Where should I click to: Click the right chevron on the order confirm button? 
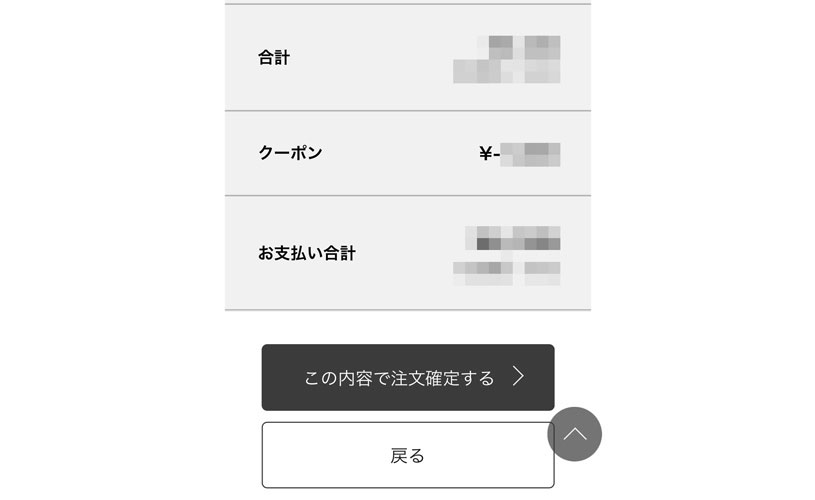(x=518, y=376)
